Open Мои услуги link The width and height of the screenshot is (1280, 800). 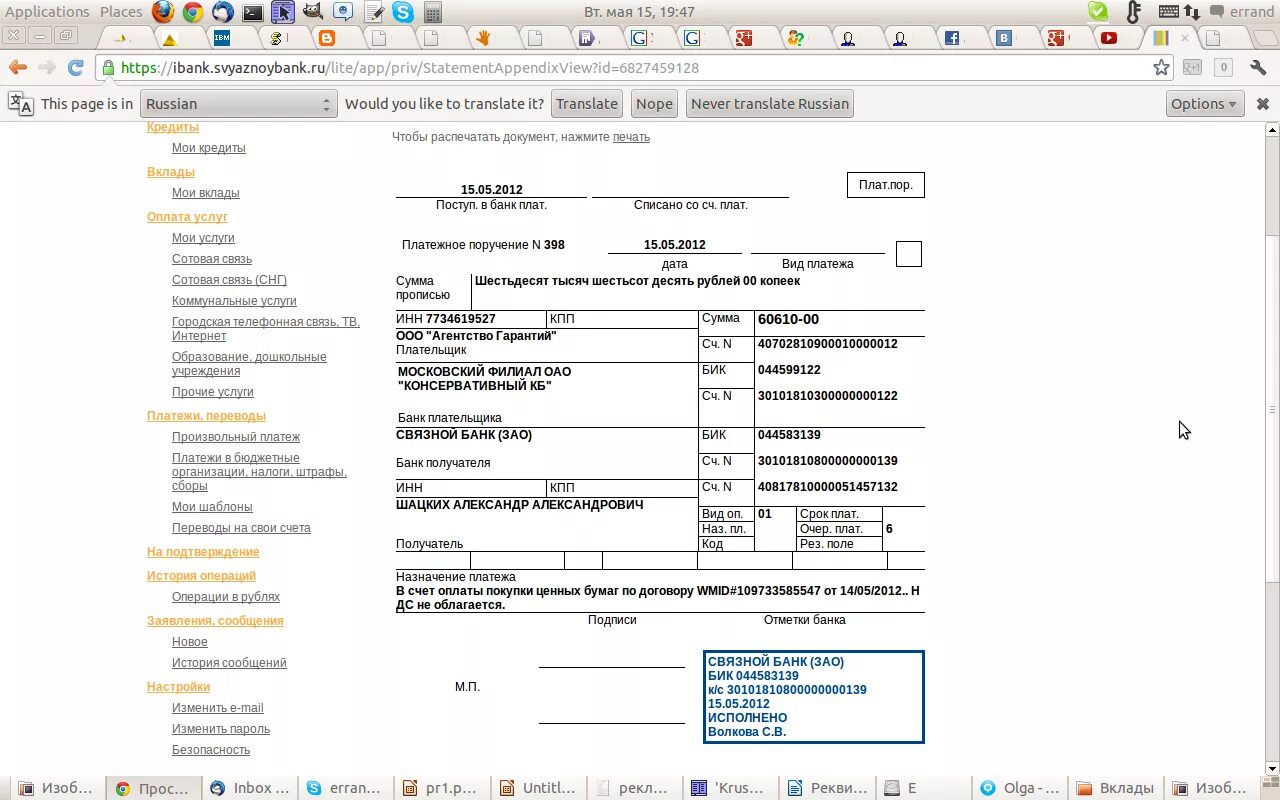203,238
